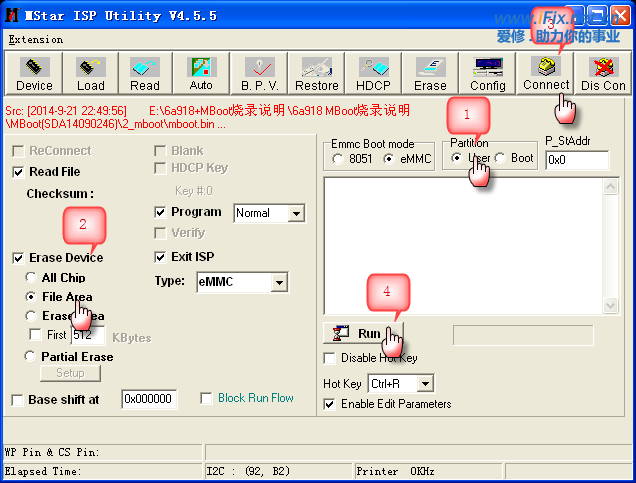Open the Load file toolbar button
Screen dimensions: 636x483
click(x=90, y=74)
